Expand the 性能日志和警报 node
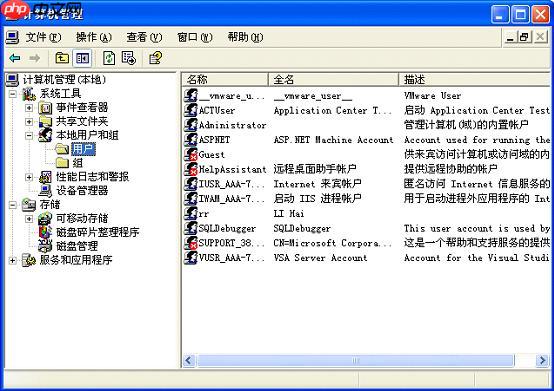The width and height of the screenshot is (554, 391). click(29, 177)
